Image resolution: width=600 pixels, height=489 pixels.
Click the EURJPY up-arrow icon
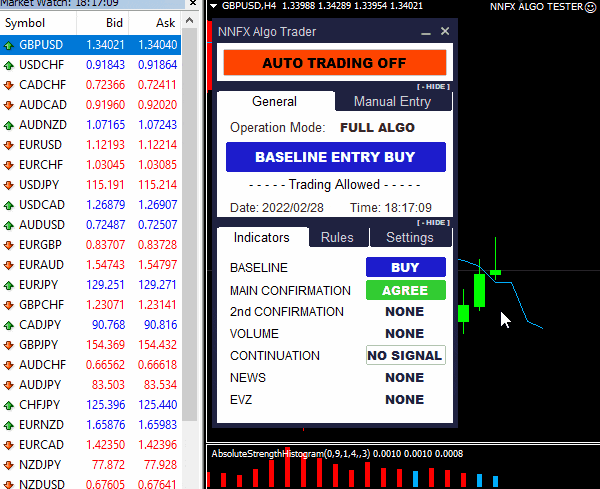click(x=8, y=285)
